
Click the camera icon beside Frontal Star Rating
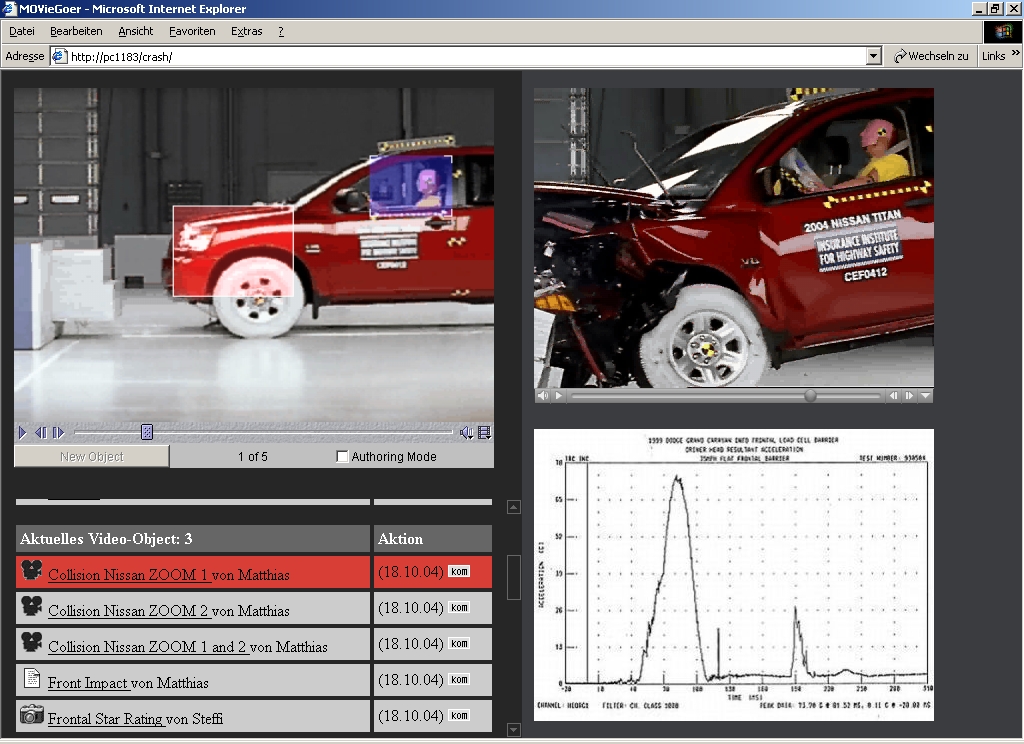[32, 714]
